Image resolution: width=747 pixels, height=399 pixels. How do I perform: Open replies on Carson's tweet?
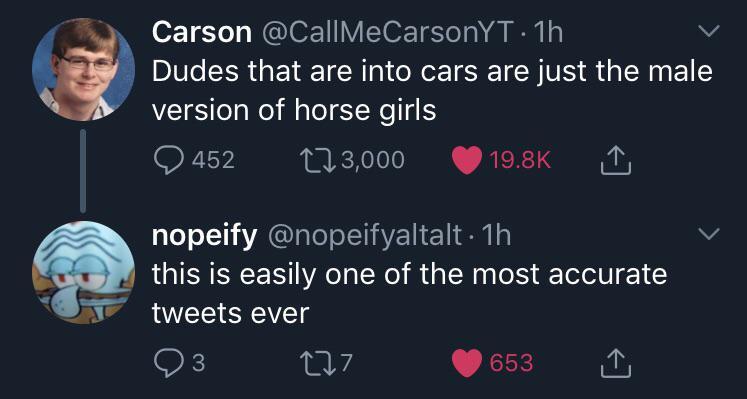(x=167, y=160)
